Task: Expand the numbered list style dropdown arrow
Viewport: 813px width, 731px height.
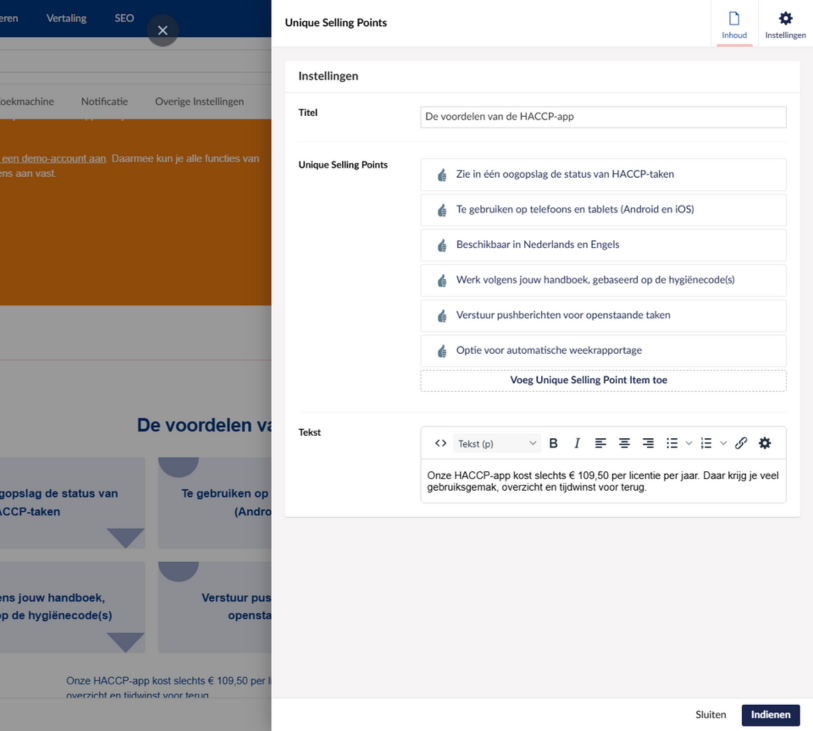Action: [723, 443]
